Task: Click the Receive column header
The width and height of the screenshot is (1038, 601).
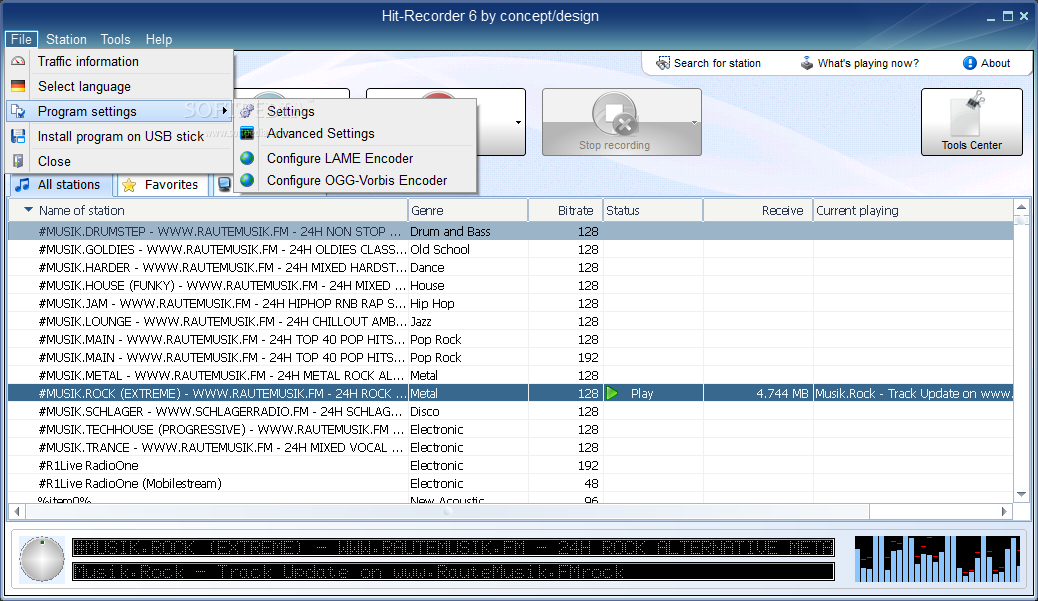Action: 758,210
